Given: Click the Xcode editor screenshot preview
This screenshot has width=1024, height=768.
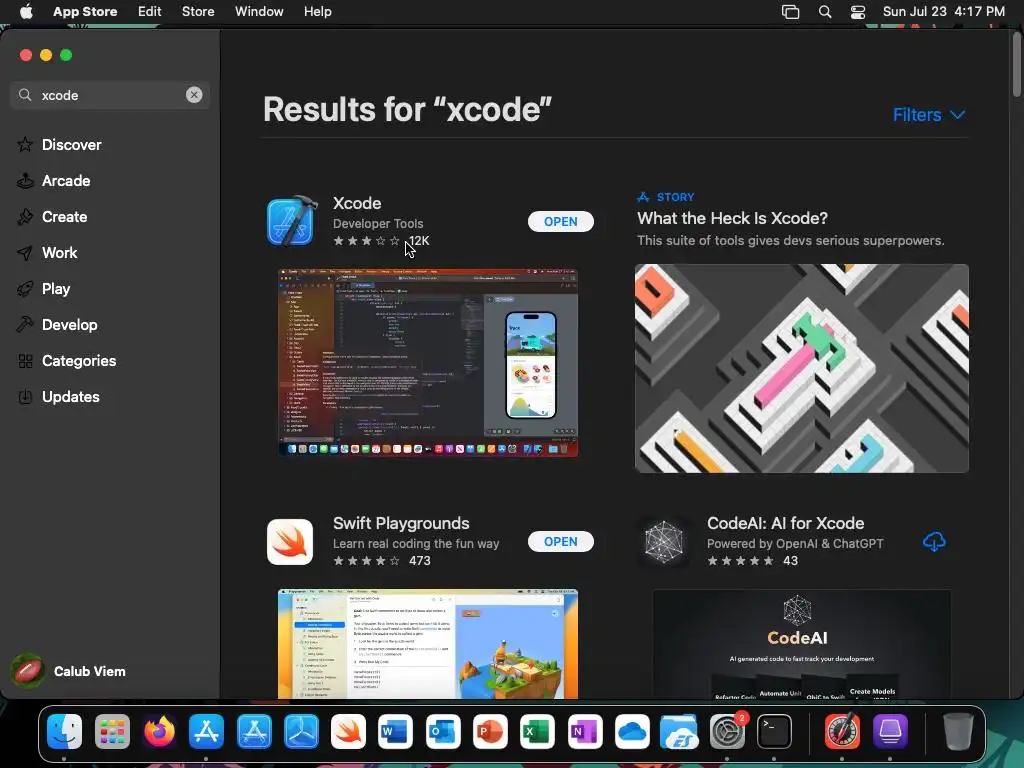Looking at the screenshot, I should click(428, 362).
